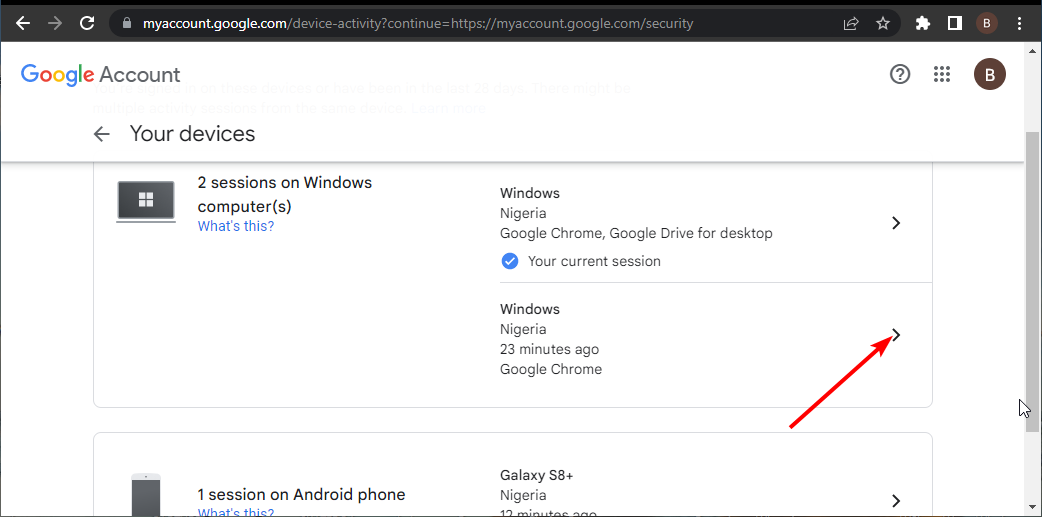
Task: Open the Chrome profile button in toolbar
Action: point(987,22)
